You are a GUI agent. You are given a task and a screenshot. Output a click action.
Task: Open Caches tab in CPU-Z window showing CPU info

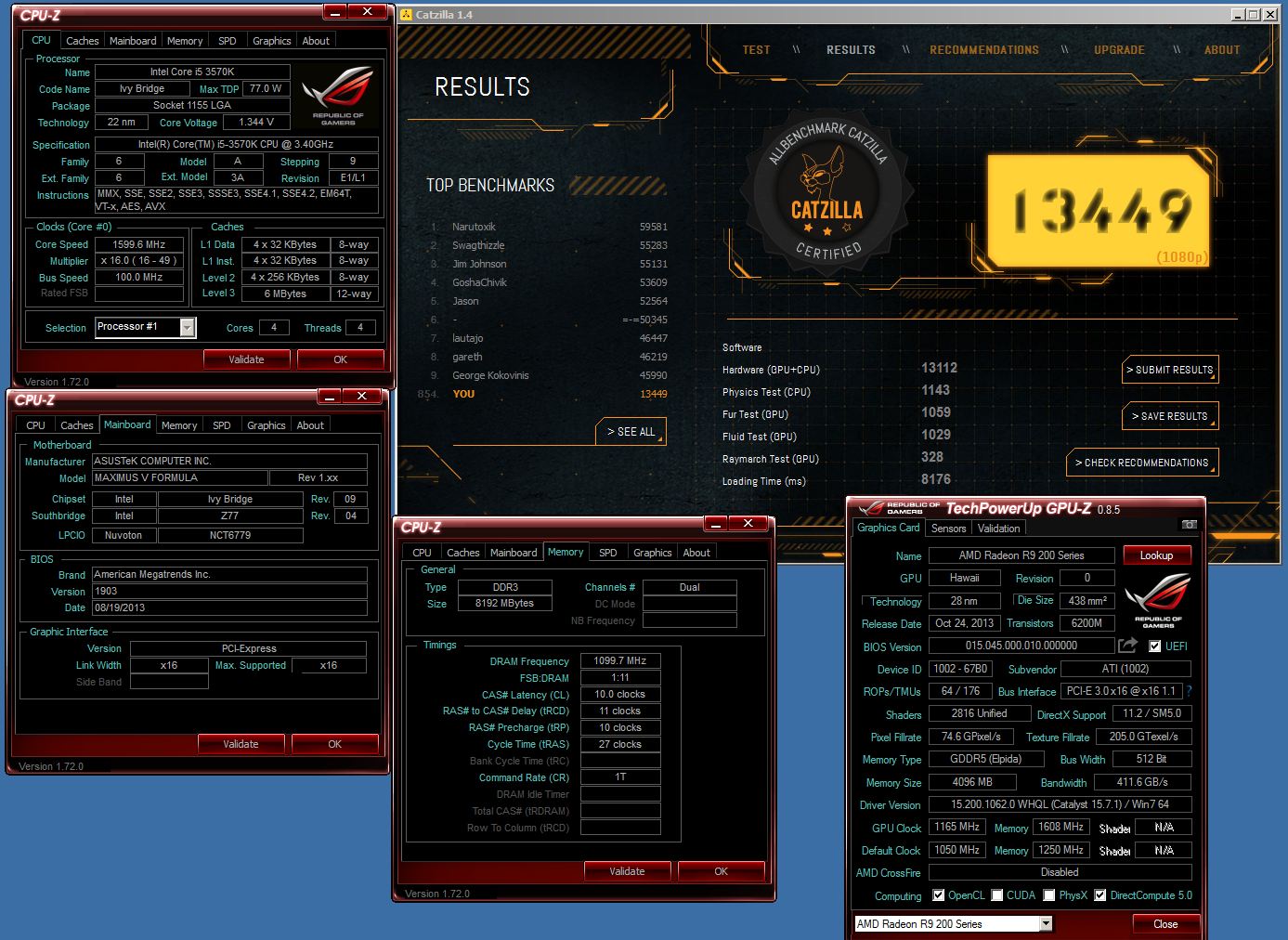82,41
